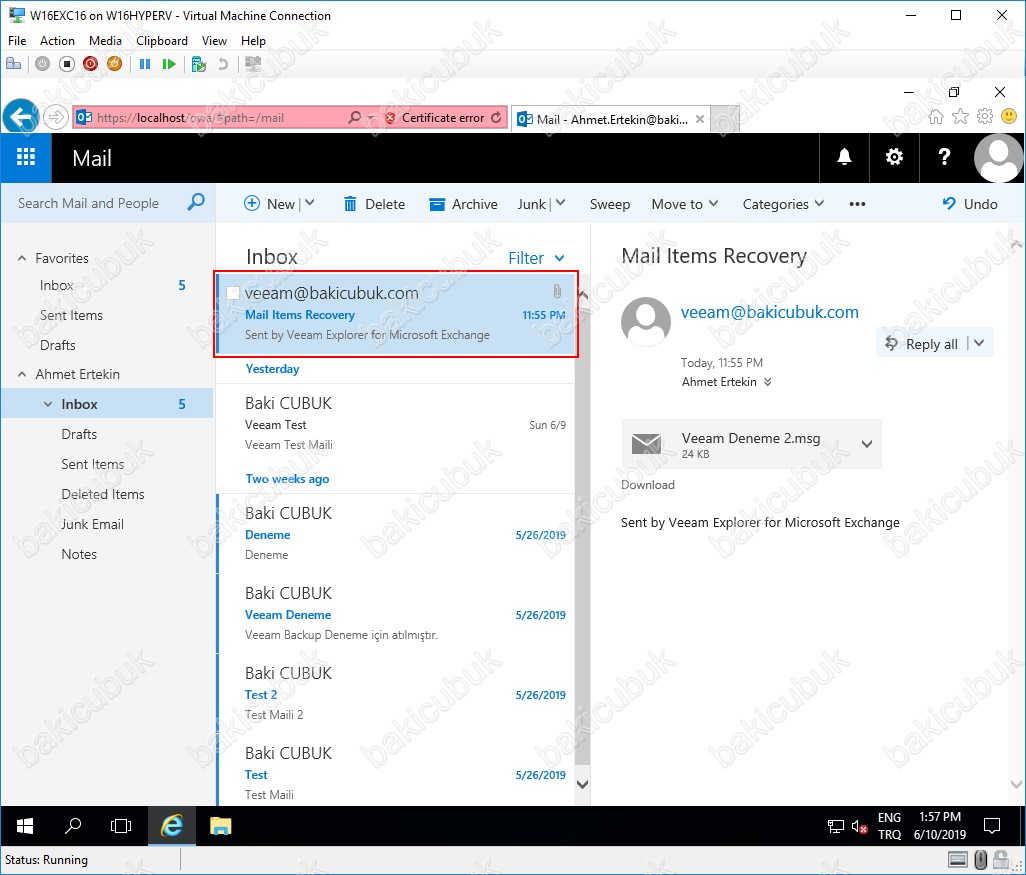Open the Categories dropdown
The width and height of the screenshot is (1026, 875).
(x=783, y=204)
